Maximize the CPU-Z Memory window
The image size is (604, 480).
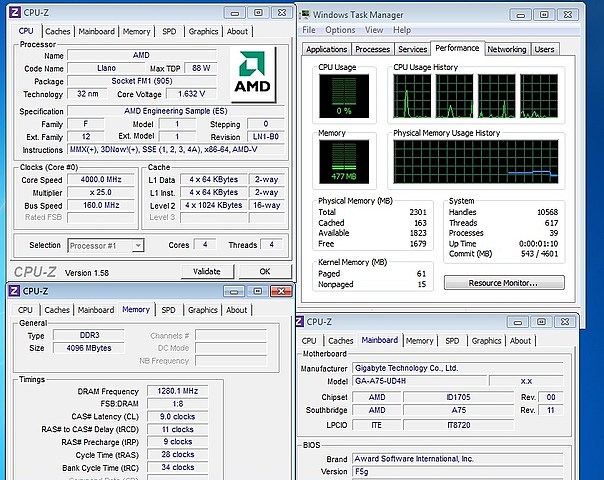[257, 291]
